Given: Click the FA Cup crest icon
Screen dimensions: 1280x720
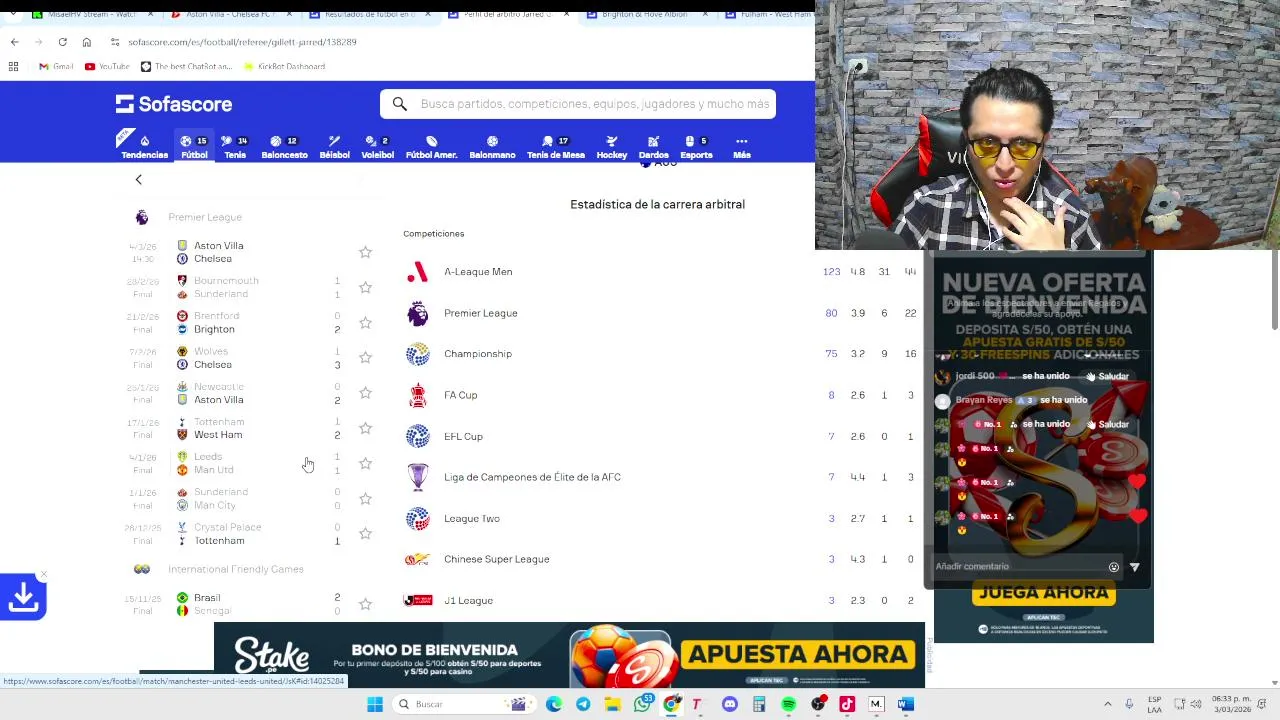Looking at the screenshot, I should tap(417, 395).
